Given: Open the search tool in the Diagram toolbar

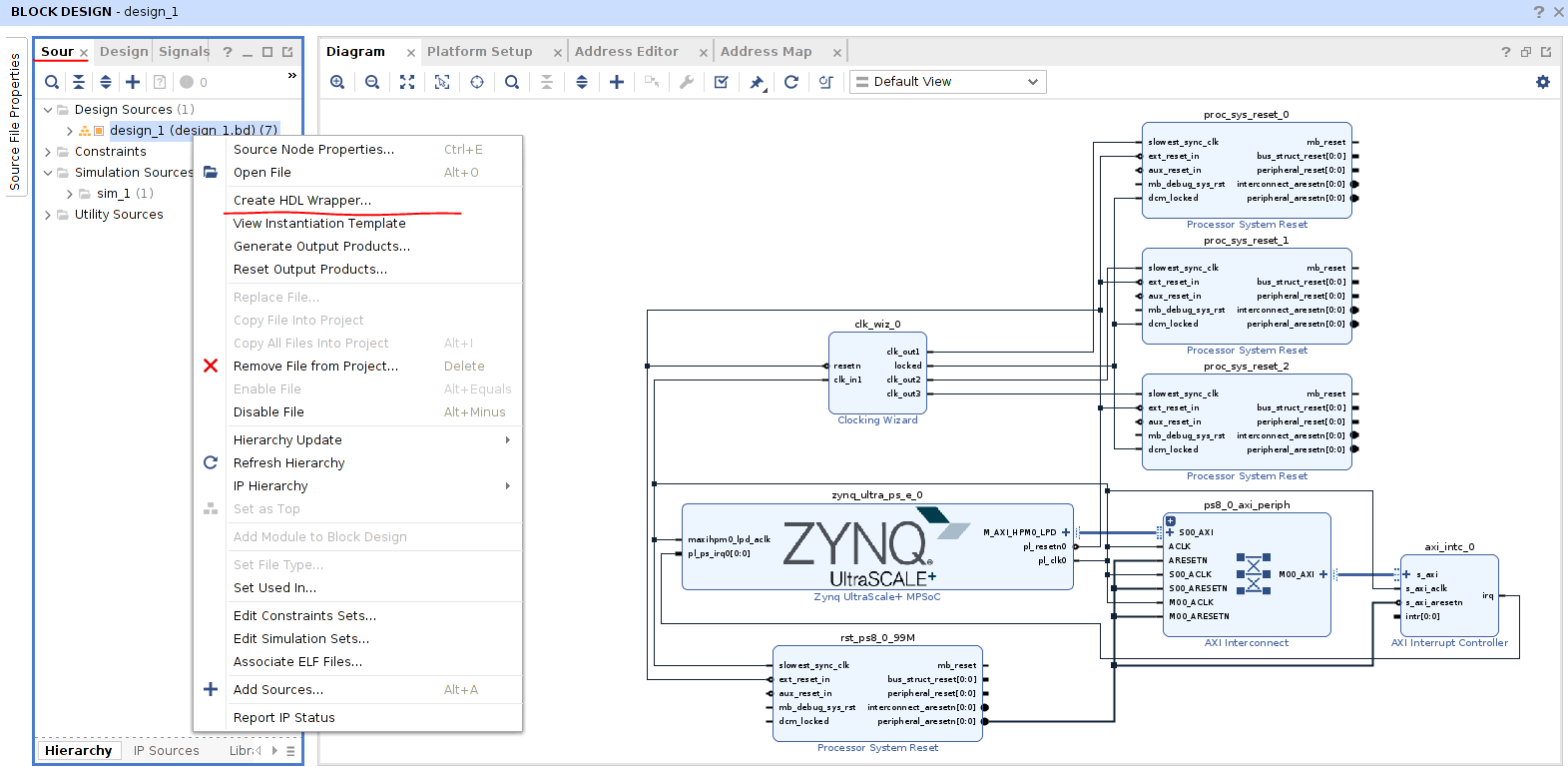Looking at the screenshot, I should pyautogui.click(x=512, y=82).
